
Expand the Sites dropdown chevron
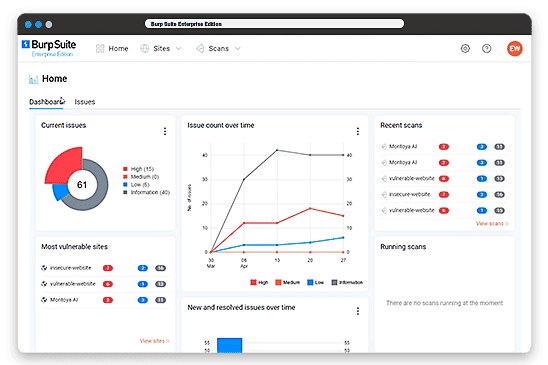pos(179,49)
